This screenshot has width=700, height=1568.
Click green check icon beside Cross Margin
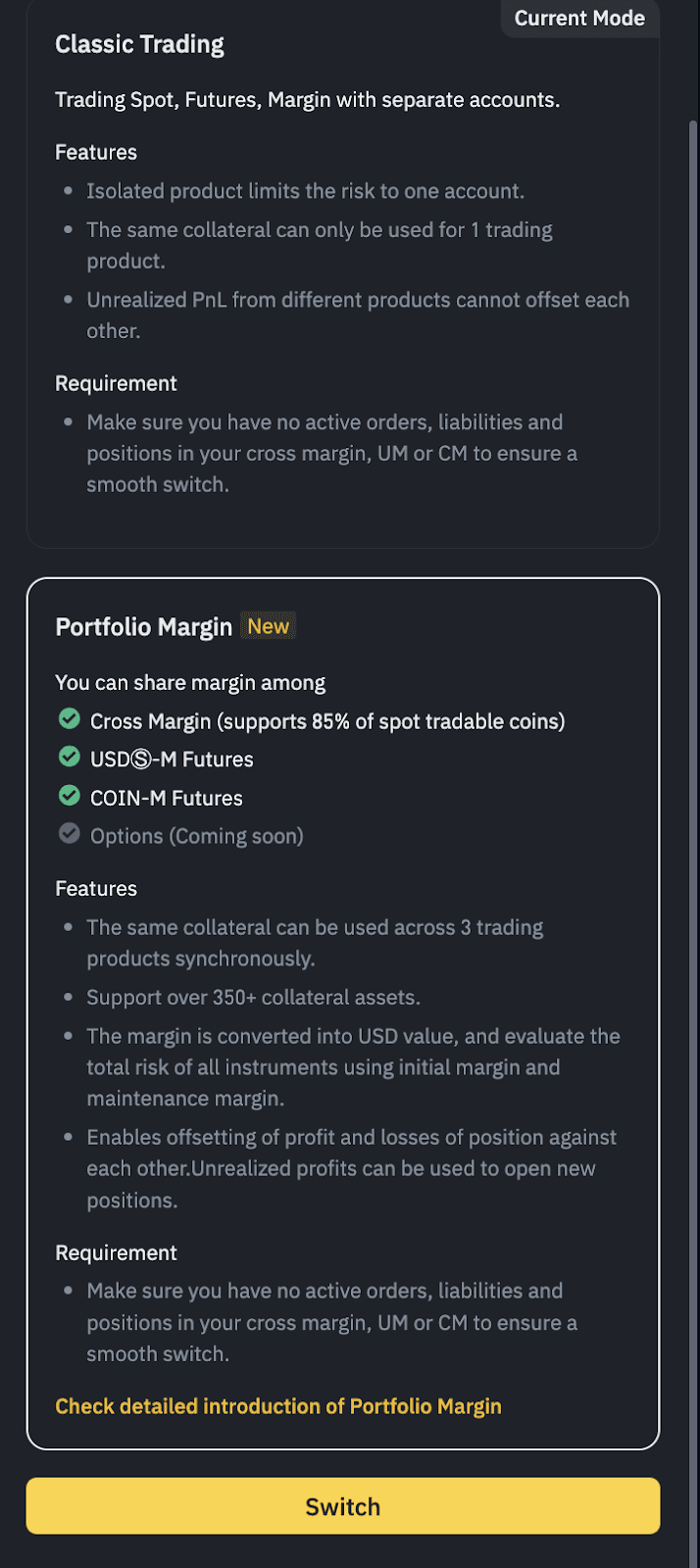(69, 719)
